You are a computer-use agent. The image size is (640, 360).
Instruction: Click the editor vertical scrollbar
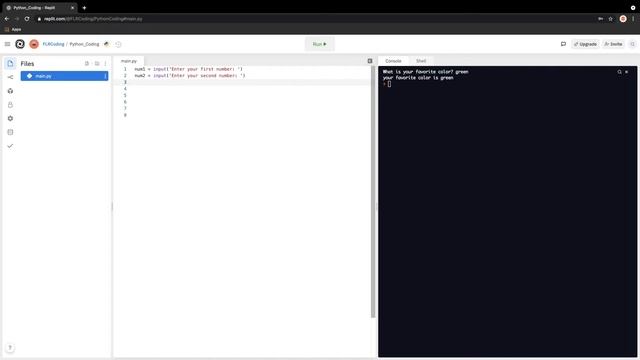click(373, 192)
